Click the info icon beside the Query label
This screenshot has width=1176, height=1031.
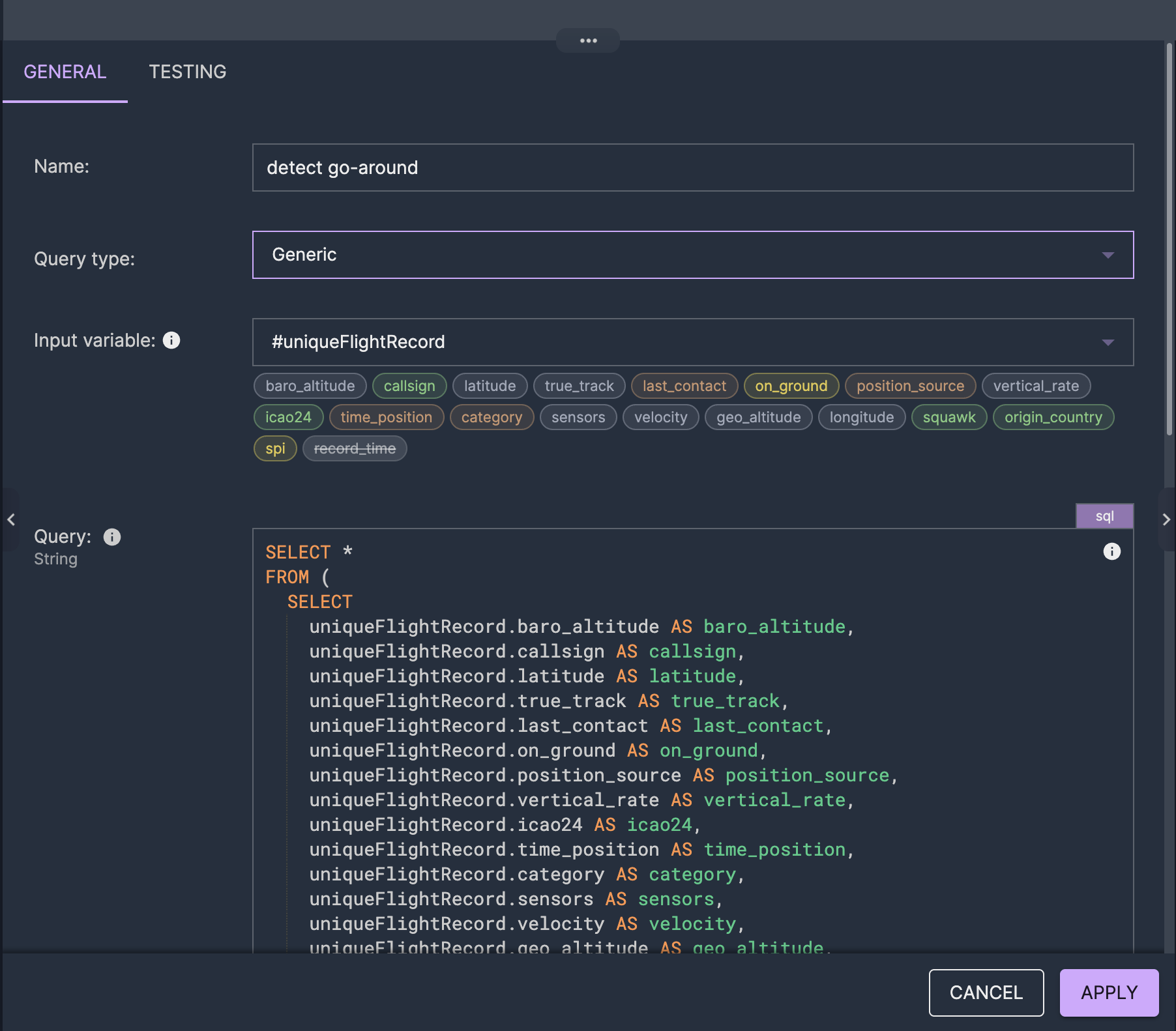(111, 537)
